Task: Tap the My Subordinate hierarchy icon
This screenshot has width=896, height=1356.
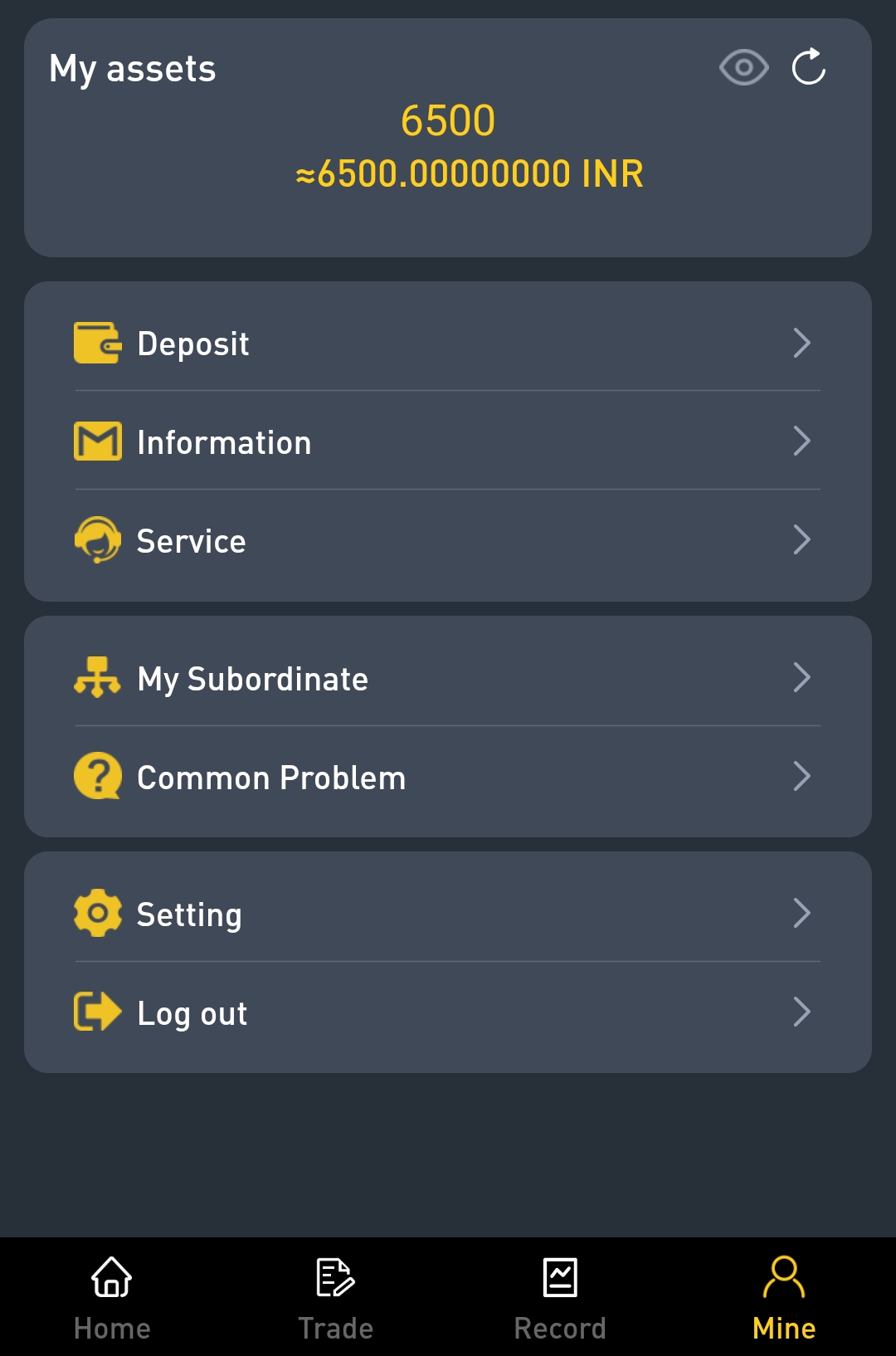Action: (x=97, y=678)
